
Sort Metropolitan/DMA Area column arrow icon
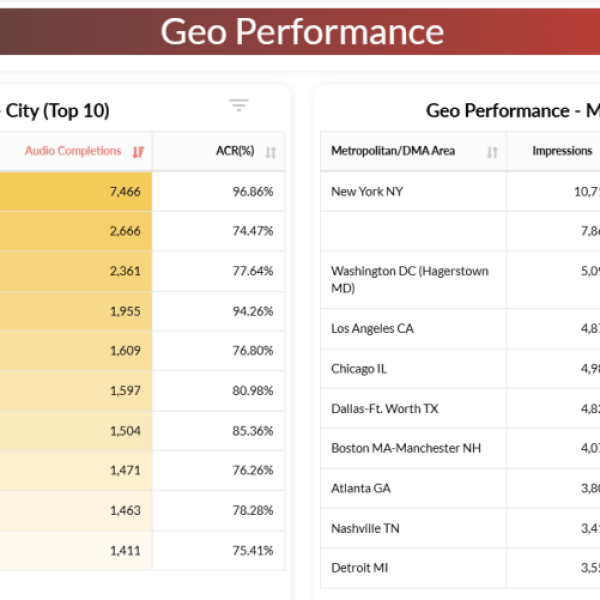click(492, 152)
